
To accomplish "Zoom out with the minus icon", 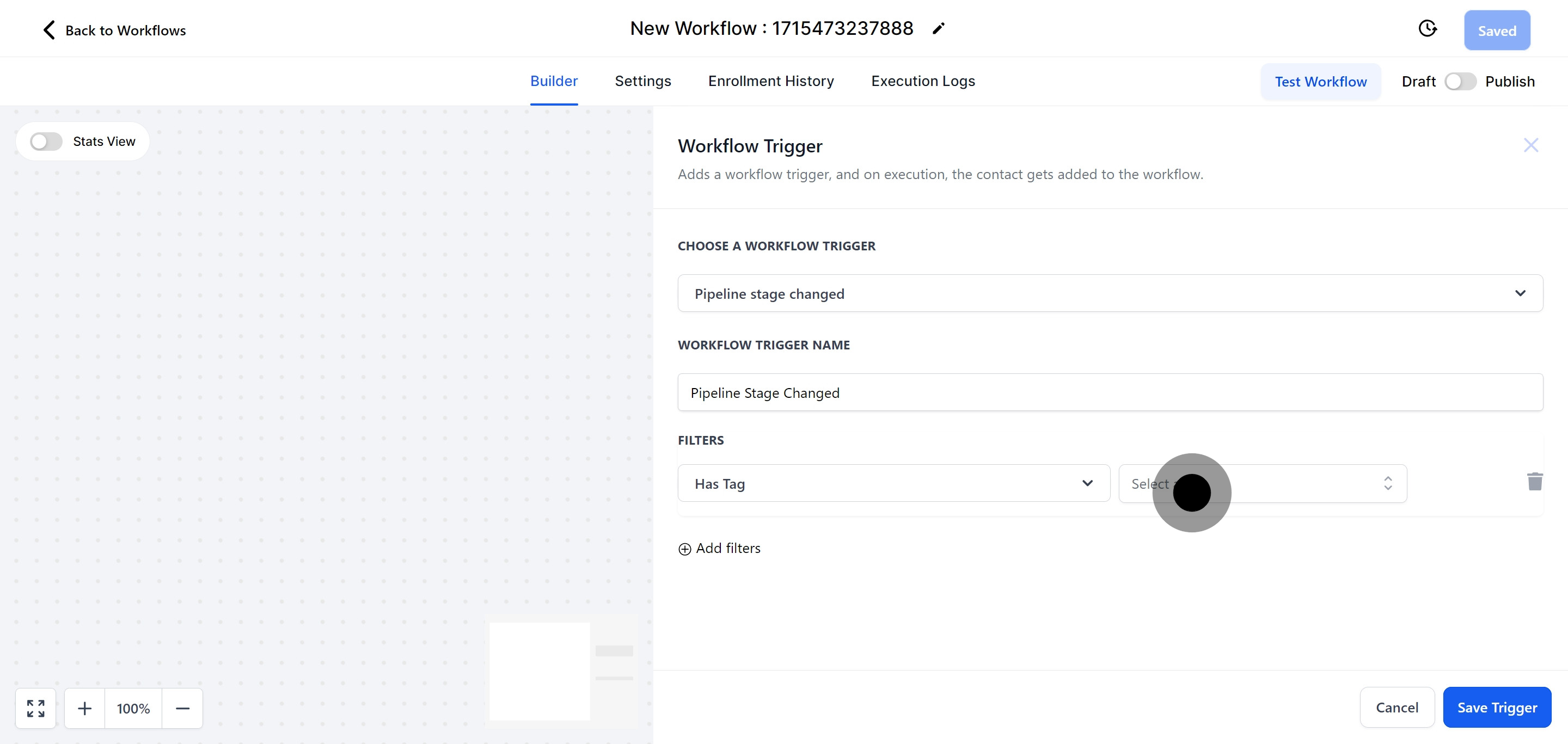I will [182, 708].
